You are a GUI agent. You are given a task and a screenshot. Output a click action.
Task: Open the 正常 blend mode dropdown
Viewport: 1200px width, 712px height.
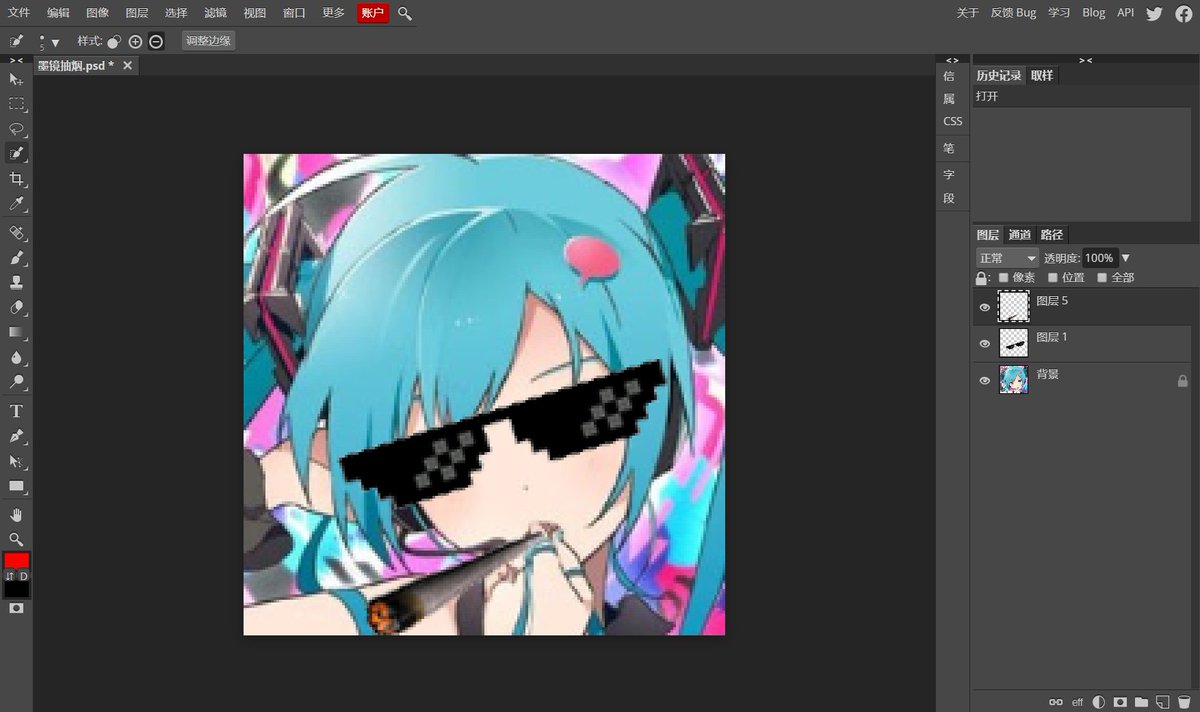coord(1007,258)
